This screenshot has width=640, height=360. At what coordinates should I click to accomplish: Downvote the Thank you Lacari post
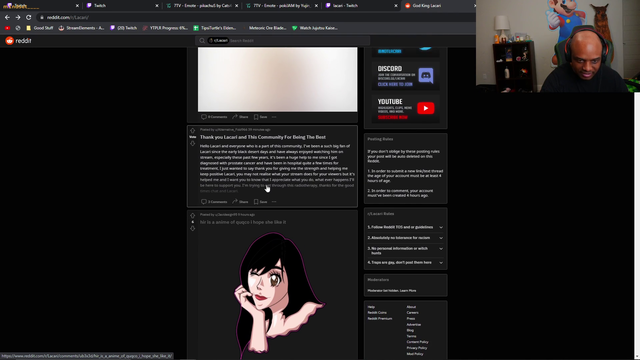(x=193, y=143)
